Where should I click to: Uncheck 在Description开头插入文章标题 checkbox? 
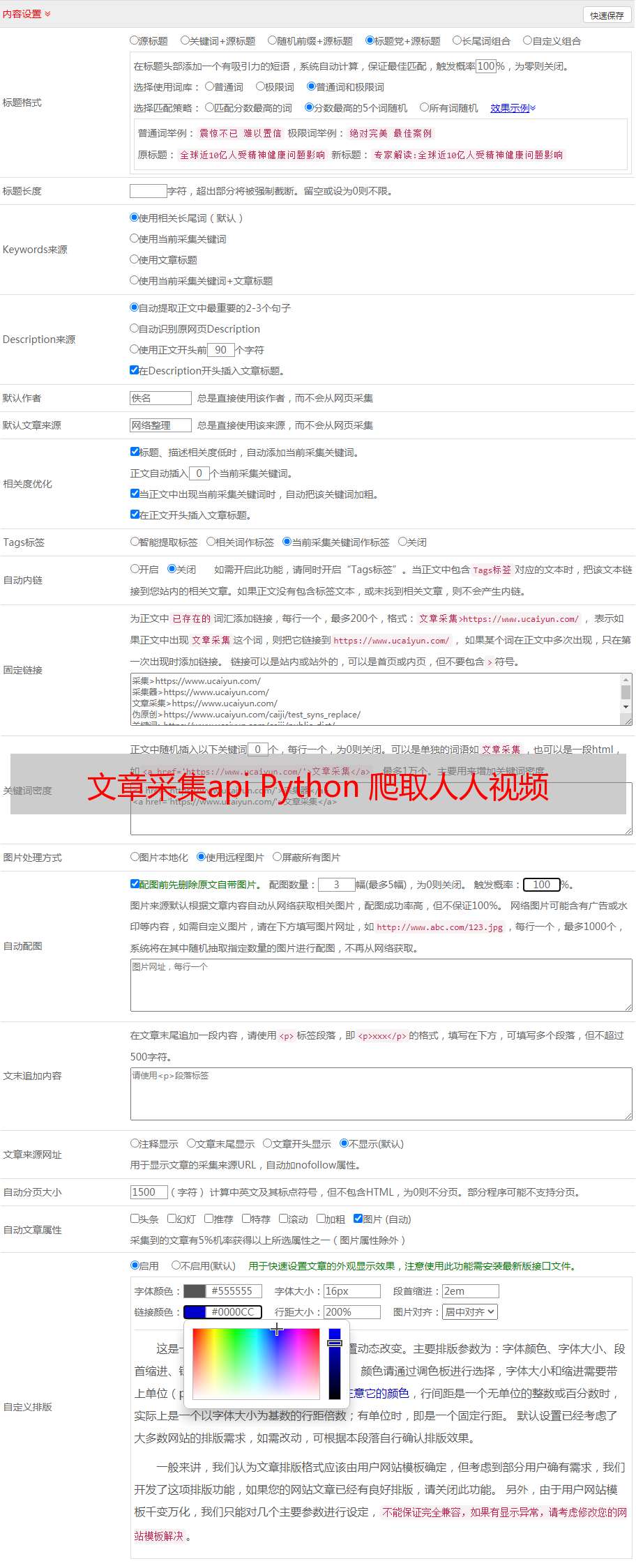[135, 370]
